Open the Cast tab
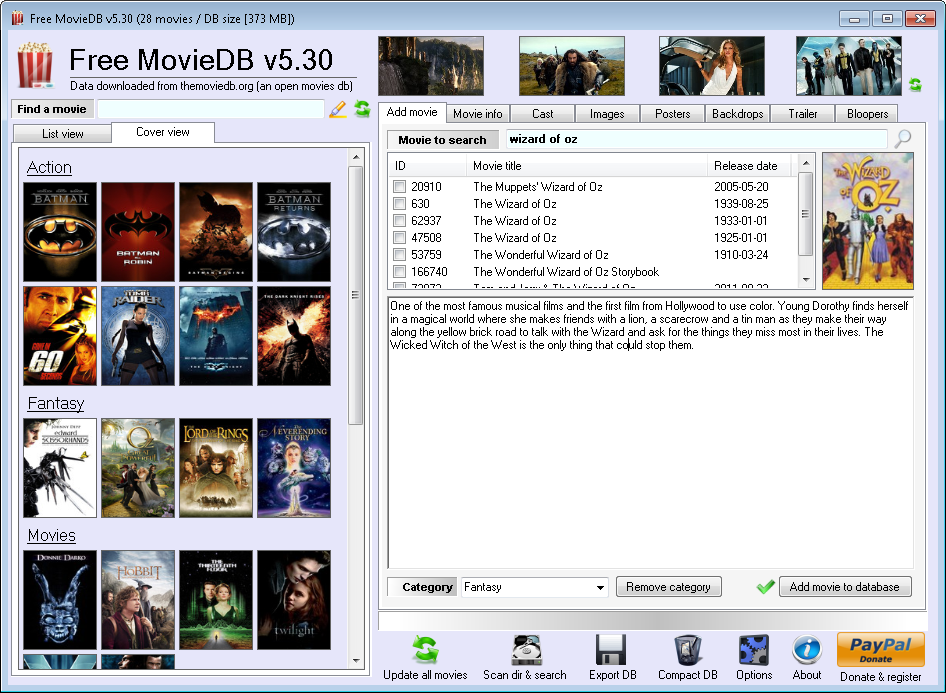 click(x=542, y=114)
